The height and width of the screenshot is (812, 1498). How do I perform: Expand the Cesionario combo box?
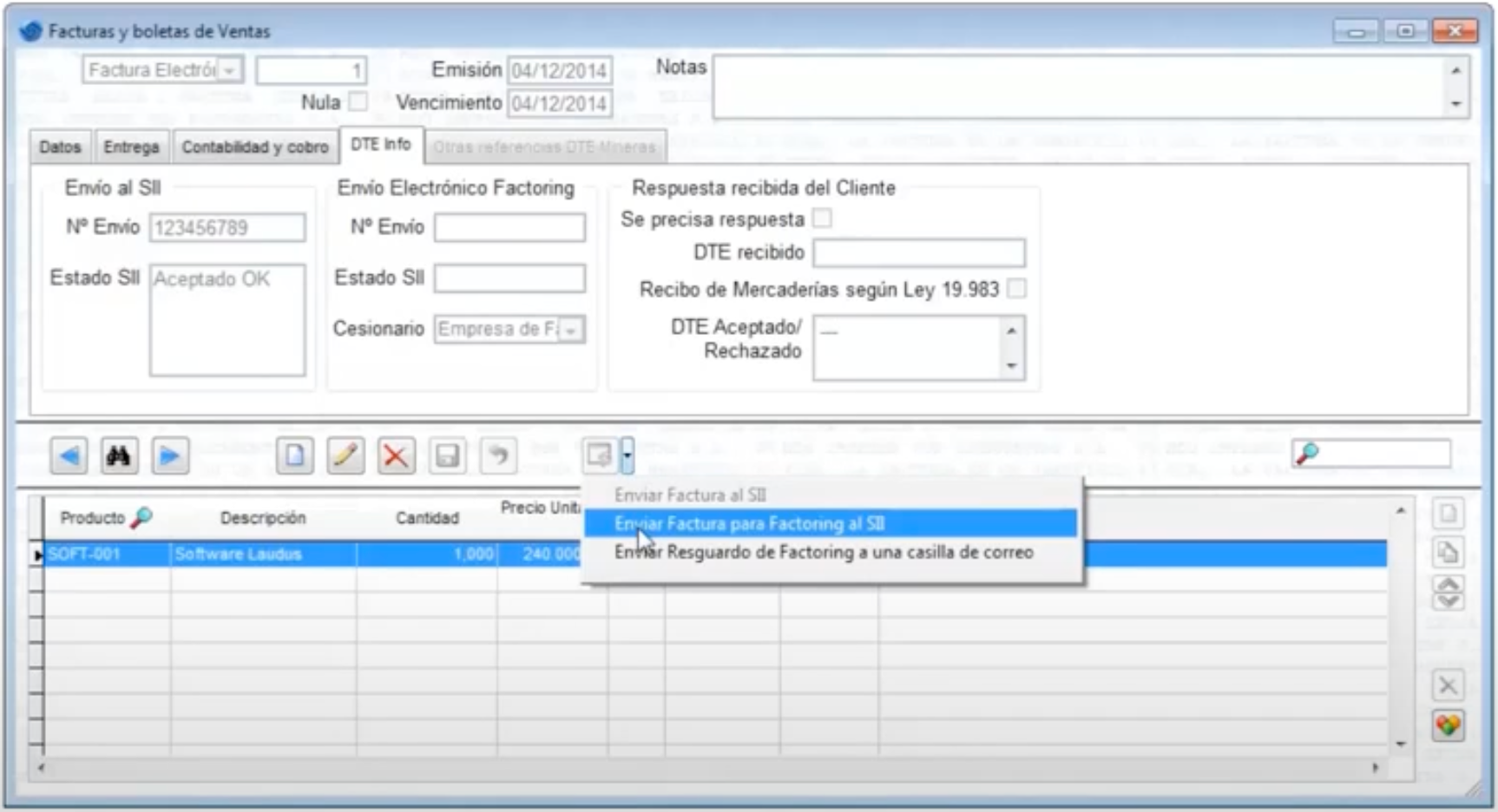click(571, 330)
